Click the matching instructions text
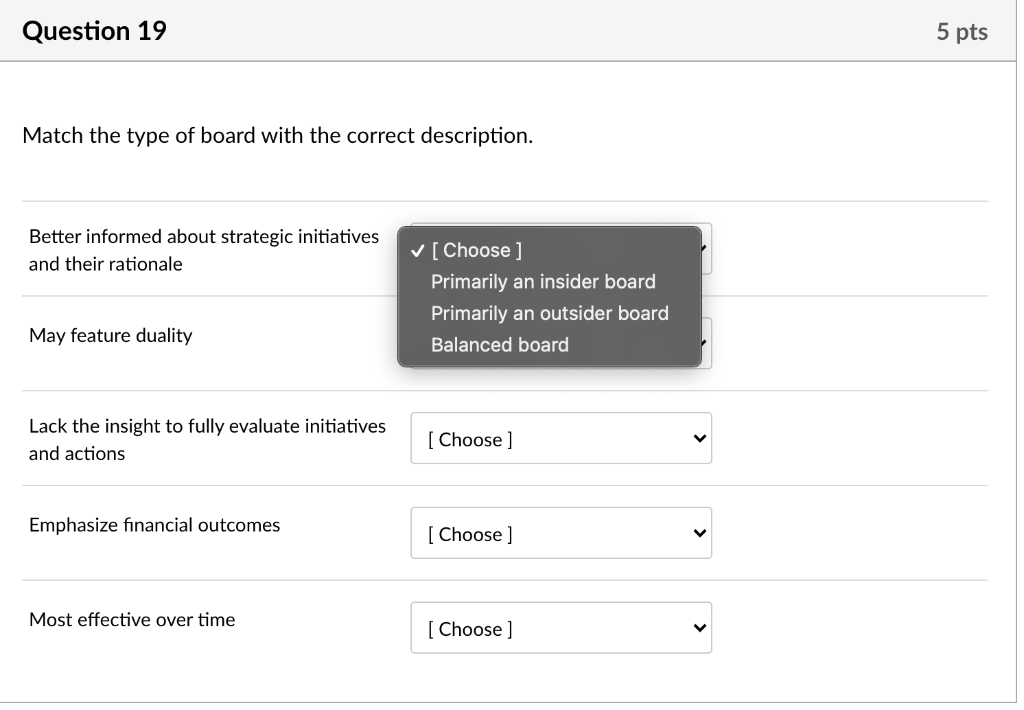Screen dimensions: 1024x710 pos(276,135)
